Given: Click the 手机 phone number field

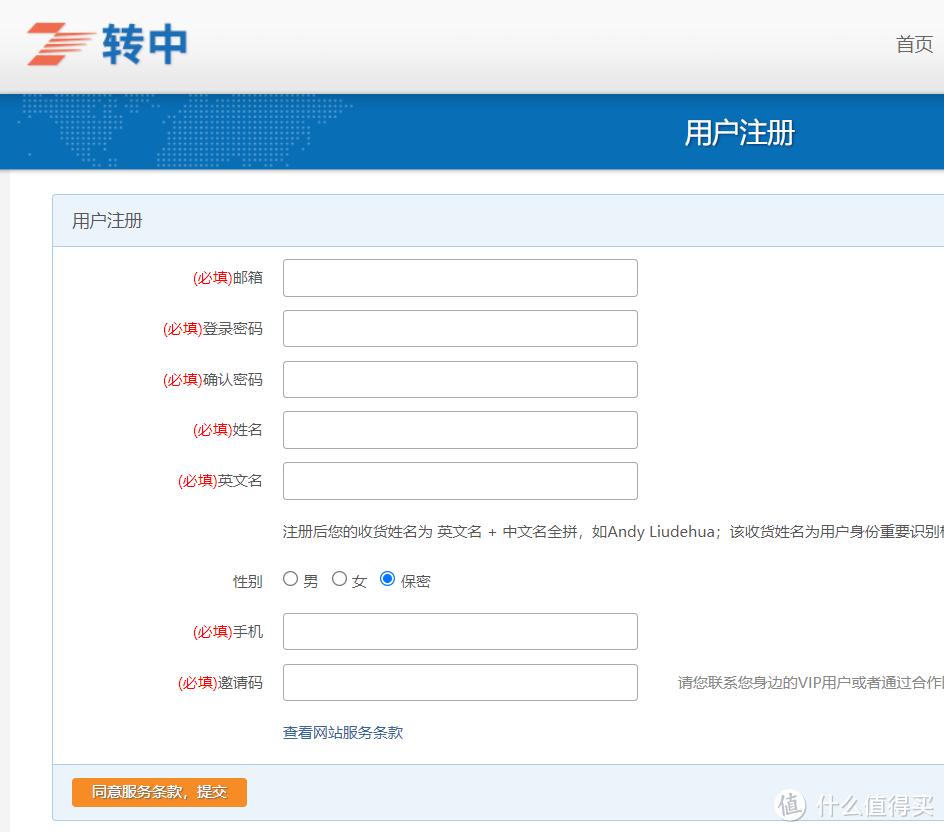Looking at the screenshot, I should [460, 631].
